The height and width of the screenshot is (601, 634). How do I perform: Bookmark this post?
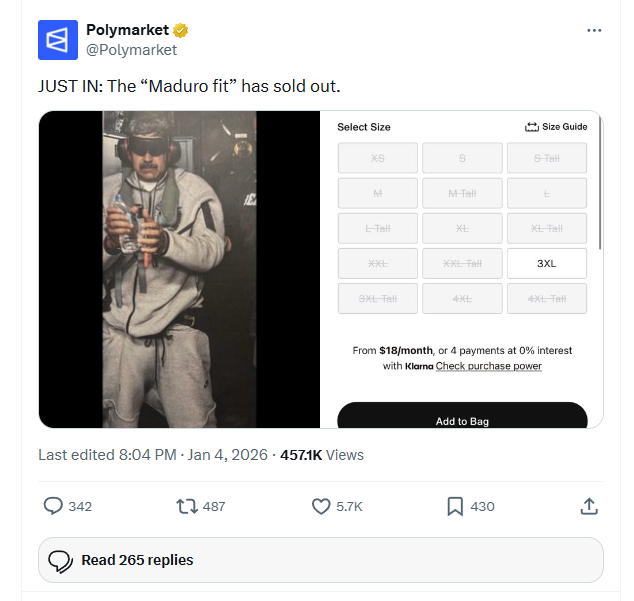point(455,506)
